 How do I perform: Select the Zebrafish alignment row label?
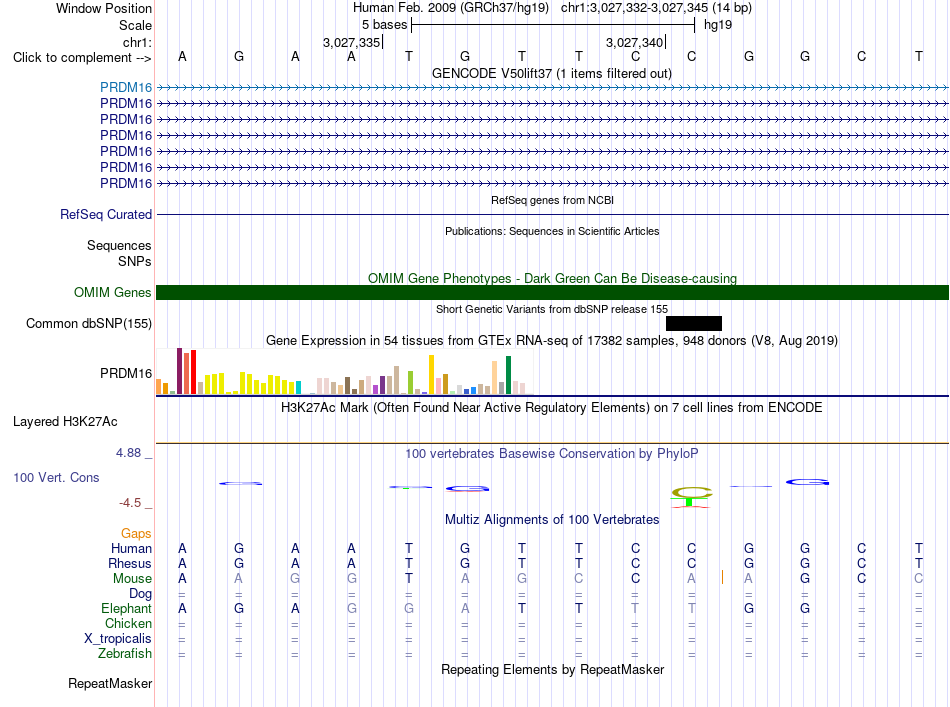[x=125, y=654]
